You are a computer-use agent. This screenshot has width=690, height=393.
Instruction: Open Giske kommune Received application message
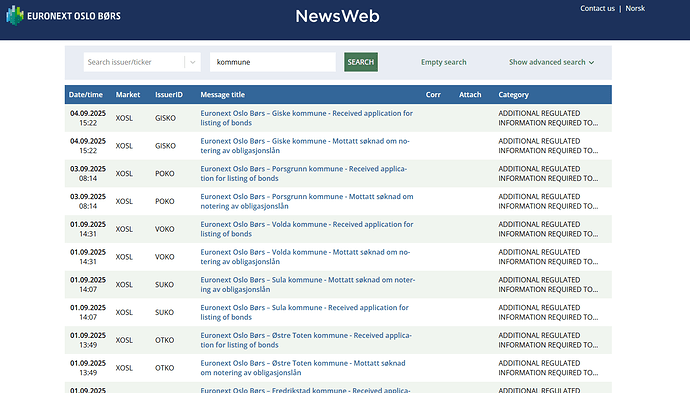pos(307,118)
